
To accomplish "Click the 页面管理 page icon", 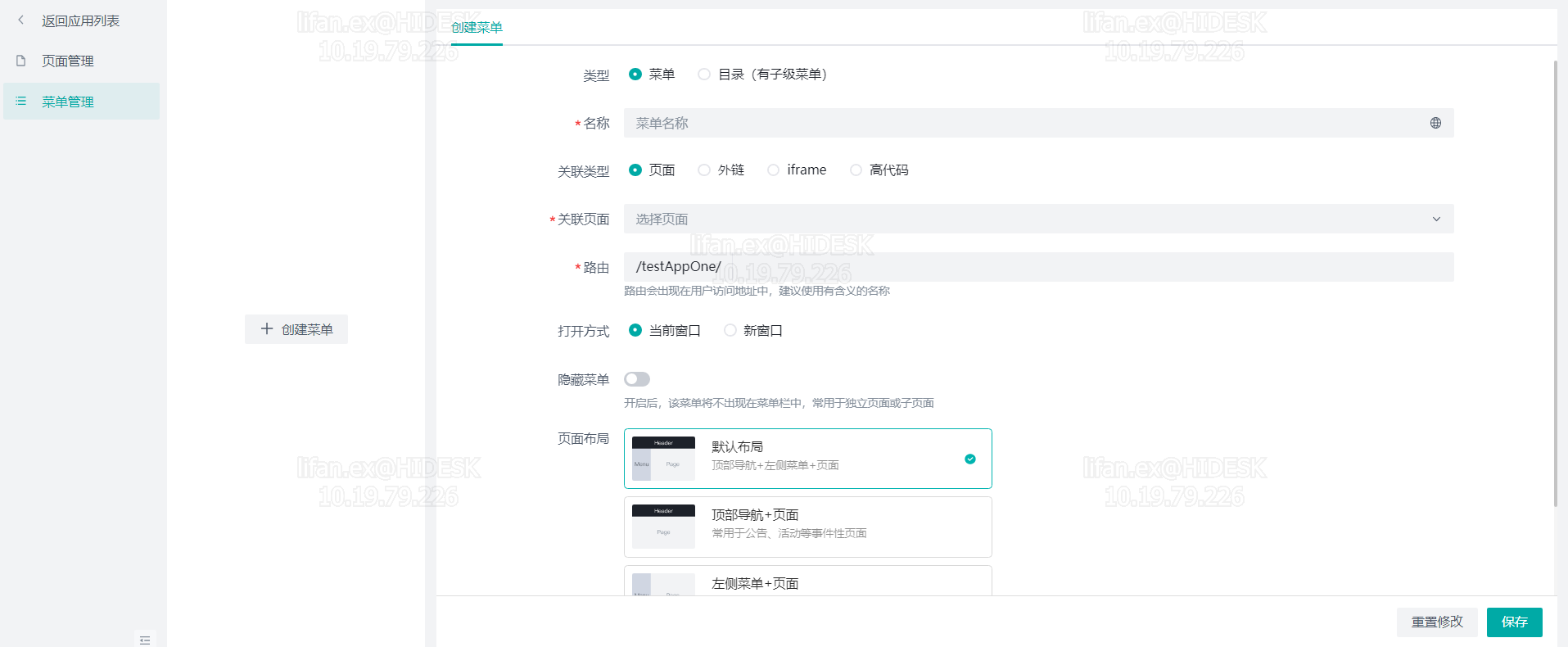I will click(21, 61).
